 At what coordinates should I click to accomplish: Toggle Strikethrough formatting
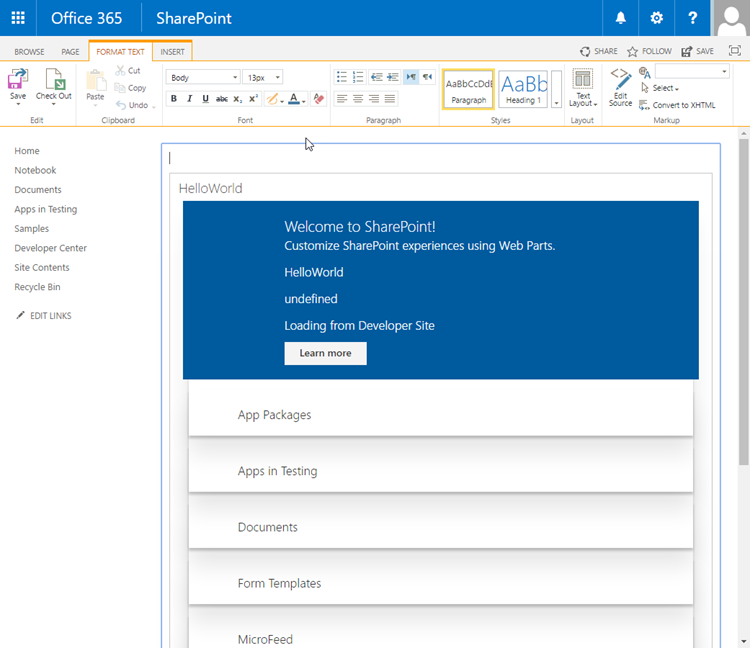[221, 99]
